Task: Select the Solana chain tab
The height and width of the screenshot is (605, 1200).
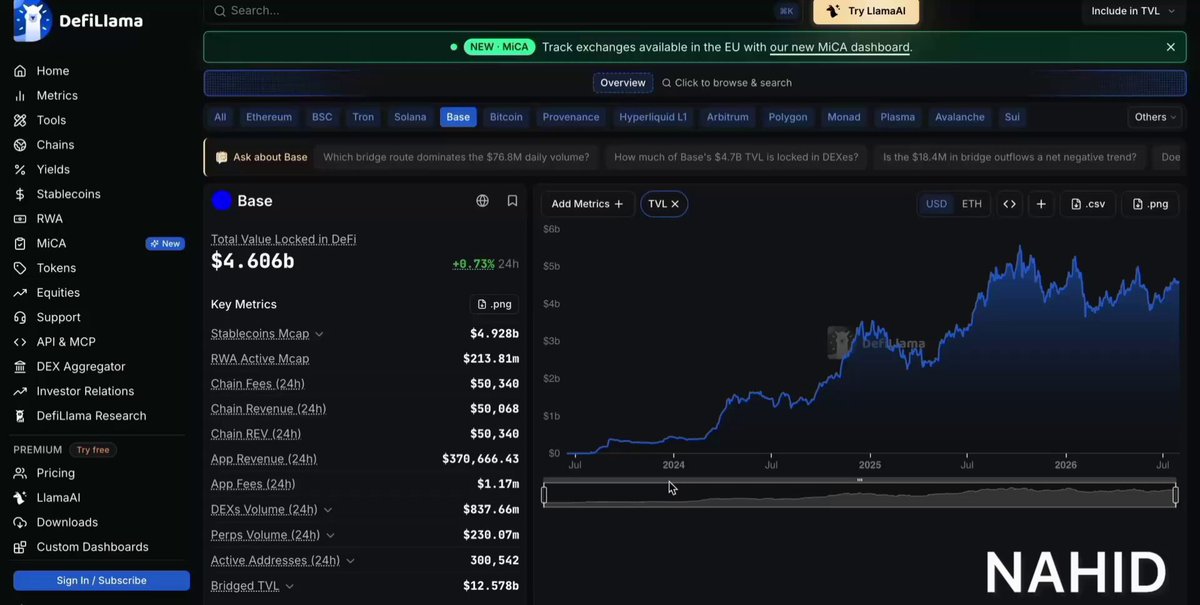Action: point(410,117)
